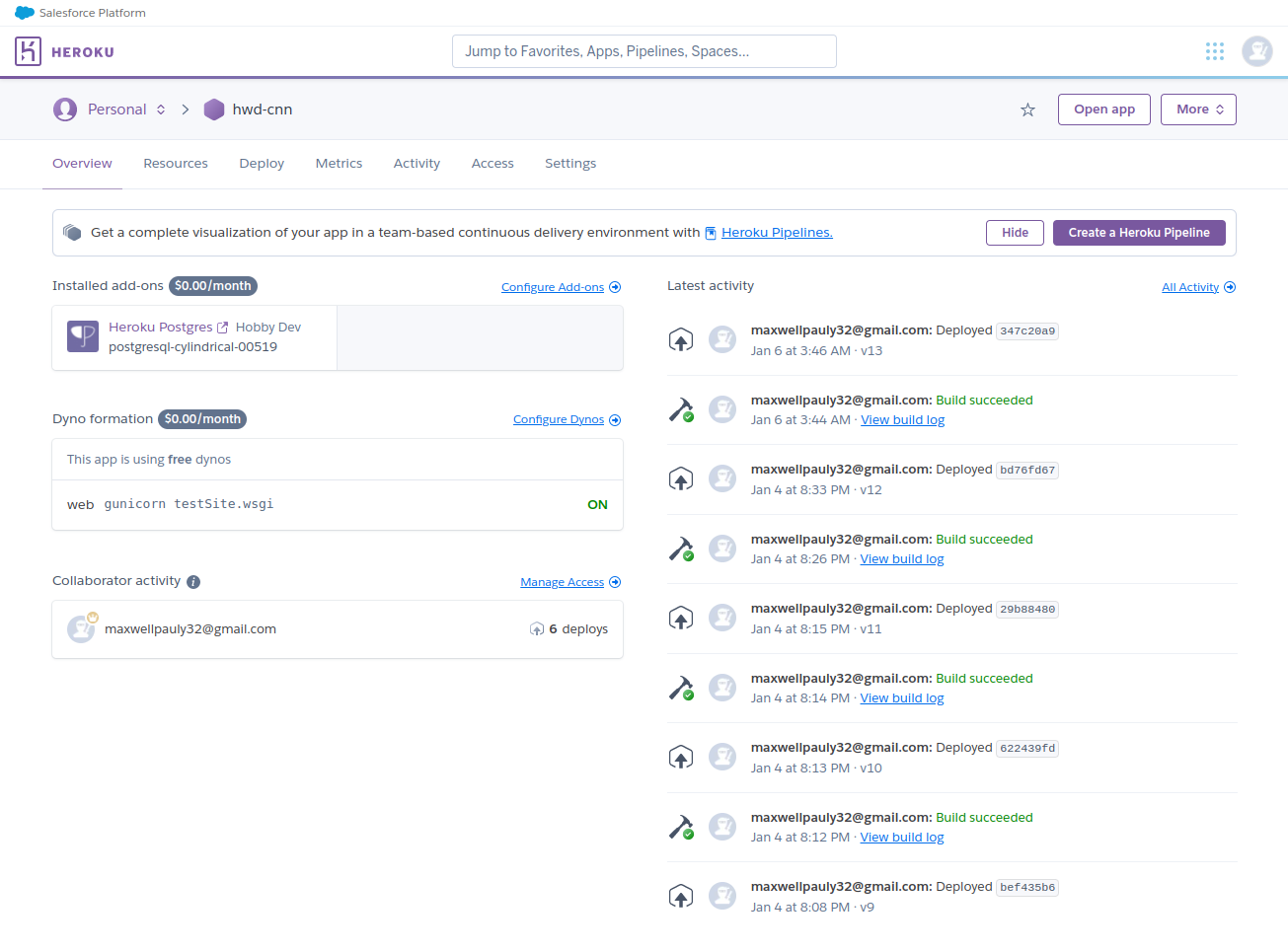Hide the pipeline promotion banner
This screenshot has width=1288, height=952.
coord(1015,233)
